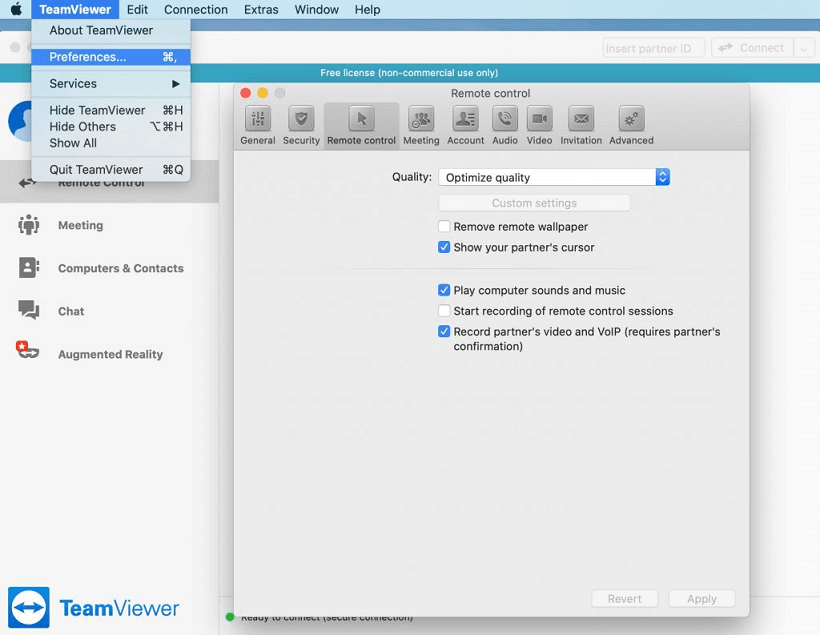This screenshot has width=820, height=635.
Task: Click the Apply button
Action: click(701, 599)
